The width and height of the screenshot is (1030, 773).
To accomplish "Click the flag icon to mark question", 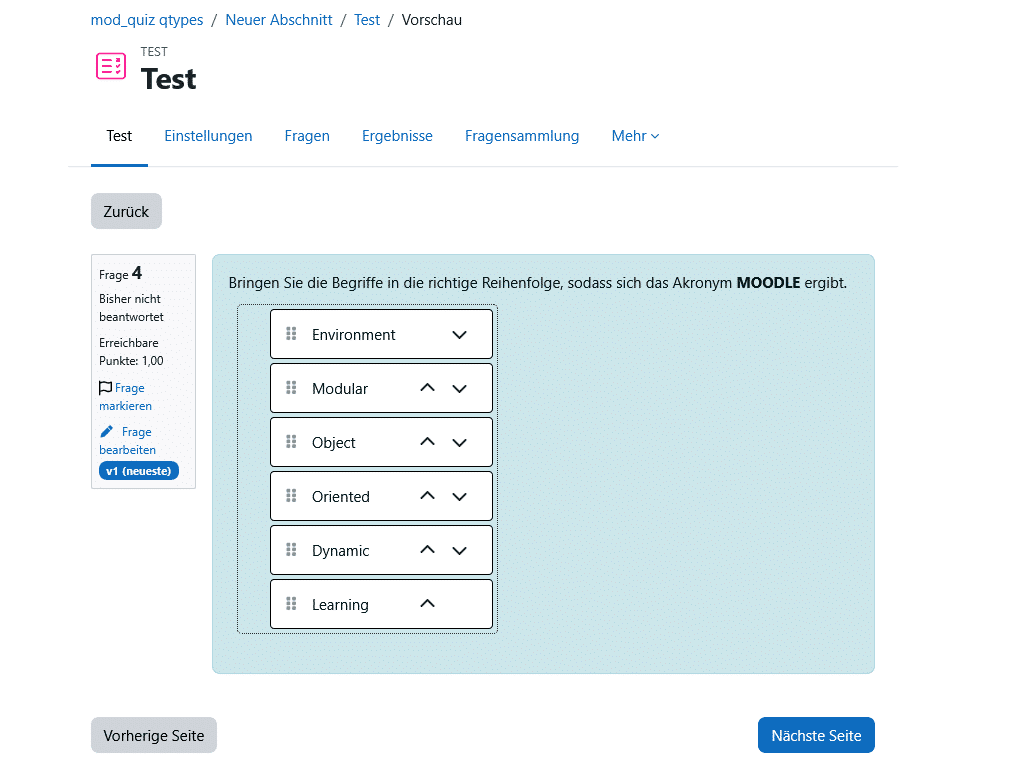I will point(105,387).
